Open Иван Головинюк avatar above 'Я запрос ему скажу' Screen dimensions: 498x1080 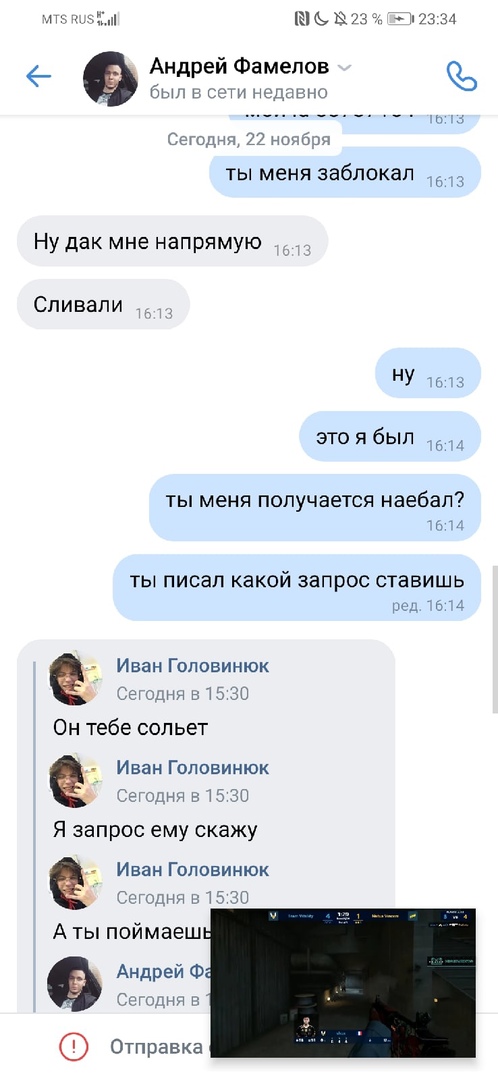pos(74,780)
